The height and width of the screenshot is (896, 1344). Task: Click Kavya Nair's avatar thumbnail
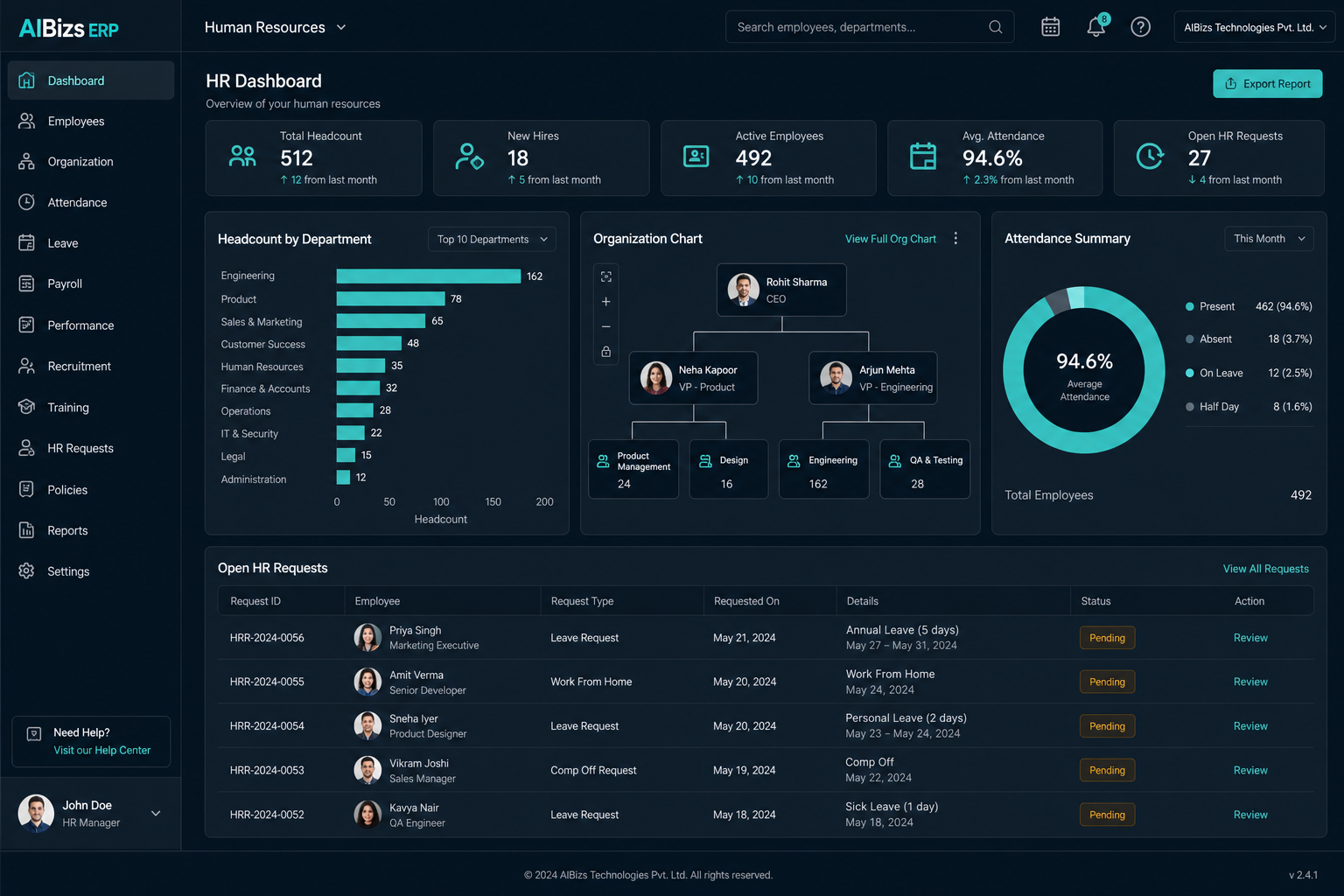(x=367, y=815)
